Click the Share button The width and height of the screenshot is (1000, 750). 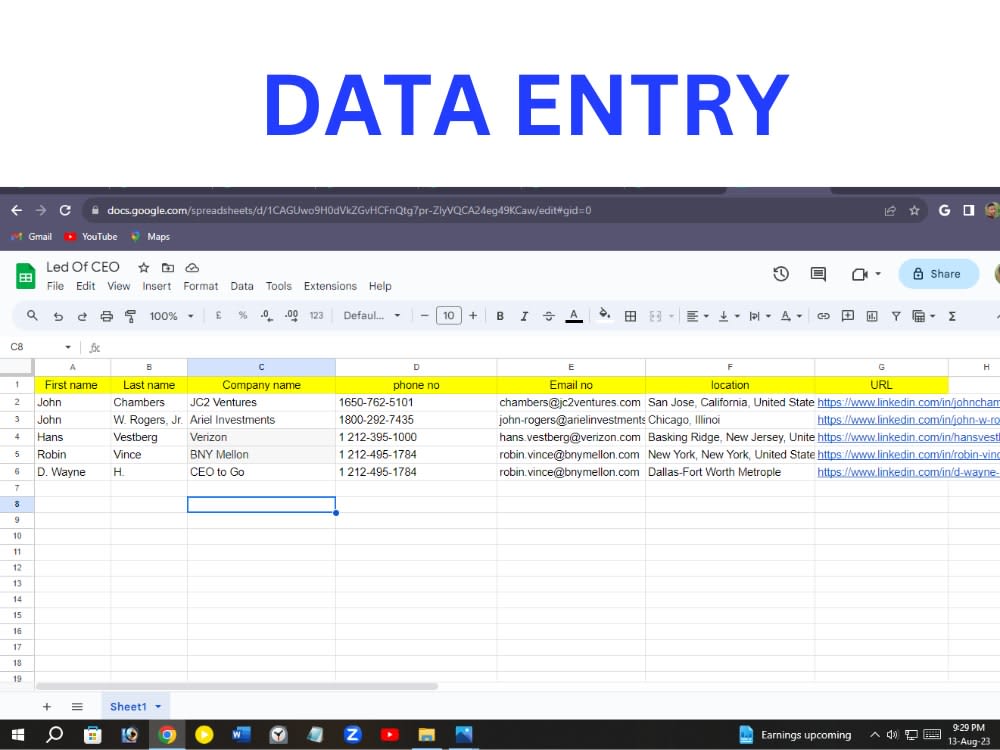(x=938, y=274)
